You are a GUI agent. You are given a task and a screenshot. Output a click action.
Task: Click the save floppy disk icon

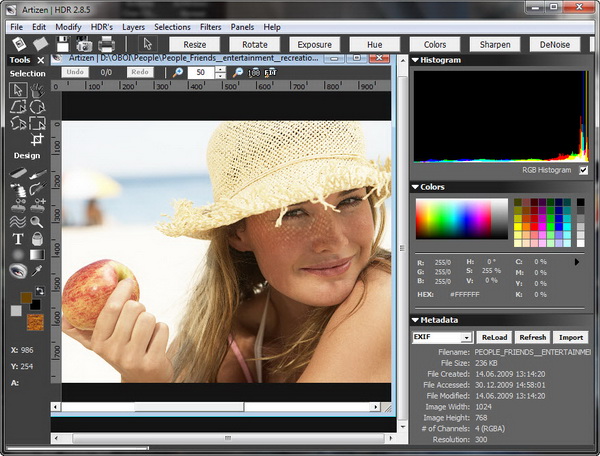point(62,44)
